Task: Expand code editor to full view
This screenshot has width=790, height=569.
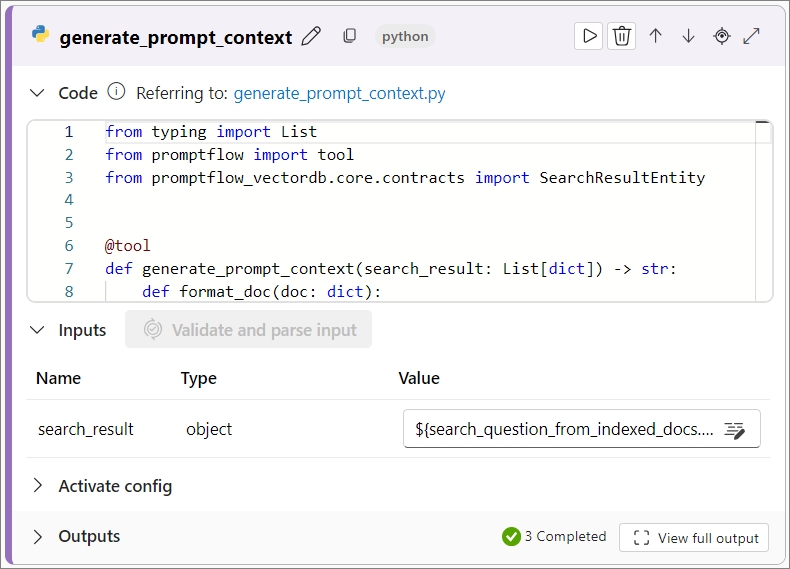Action: coord(751,36)
